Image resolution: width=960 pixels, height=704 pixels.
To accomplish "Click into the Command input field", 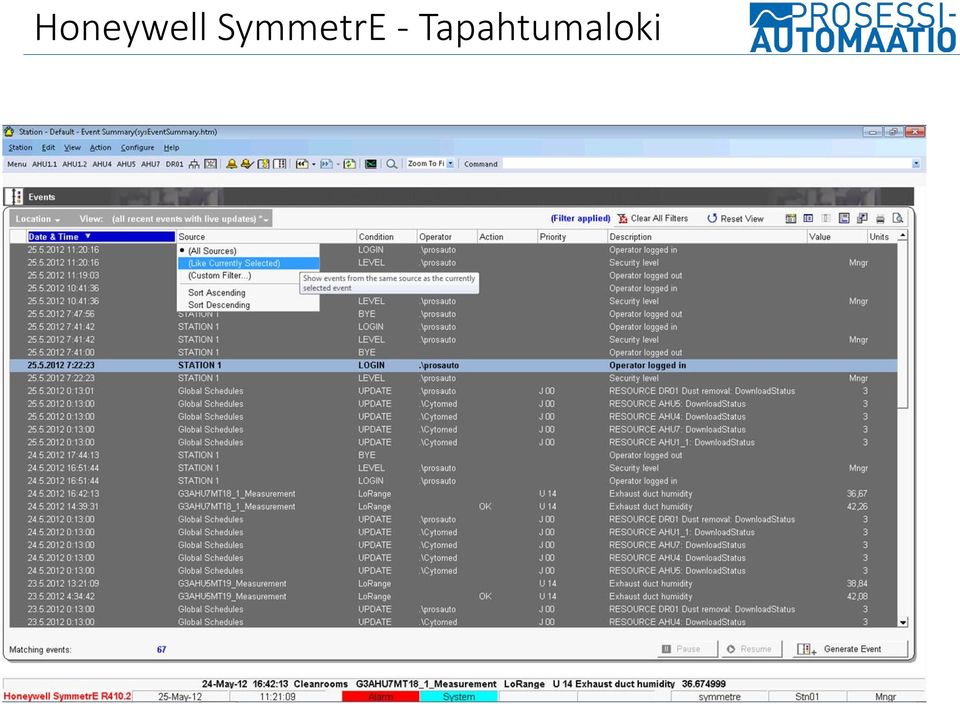I will point(707,164).
